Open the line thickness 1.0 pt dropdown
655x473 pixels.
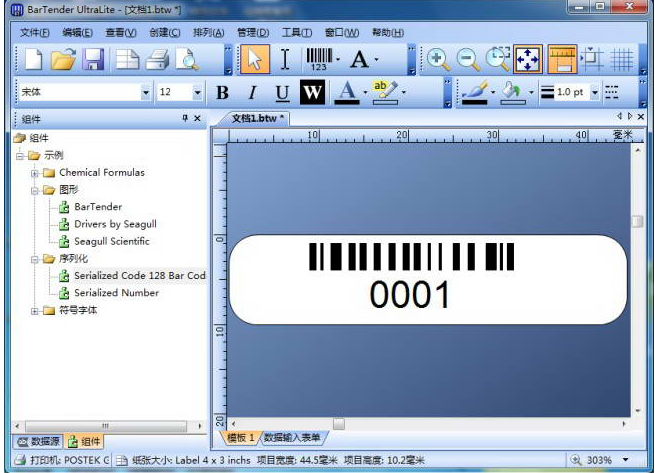[x=594, y=92]
